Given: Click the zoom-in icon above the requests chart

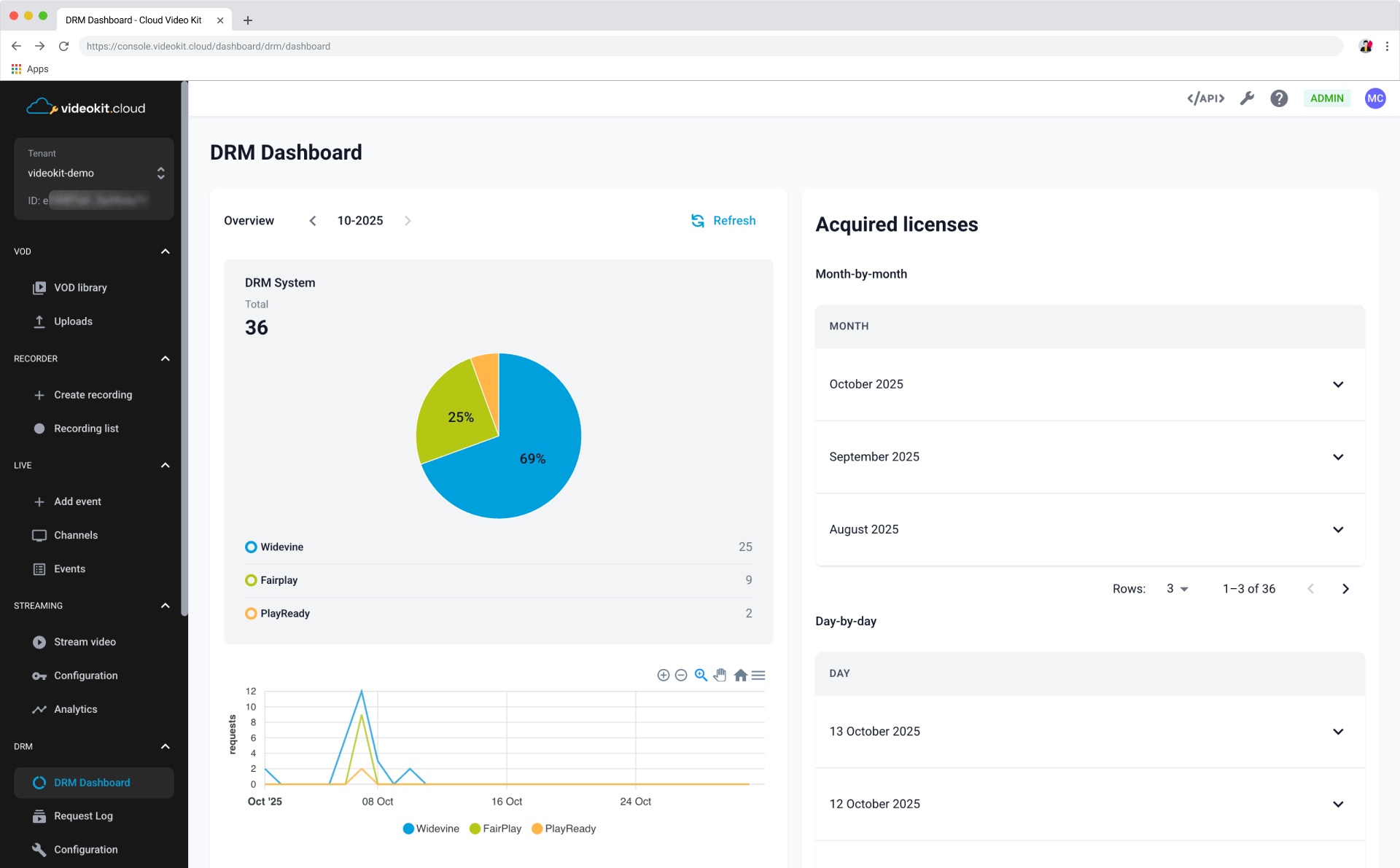Looking at the screenshot, I should pyautogui.click(x=663, y=675).
